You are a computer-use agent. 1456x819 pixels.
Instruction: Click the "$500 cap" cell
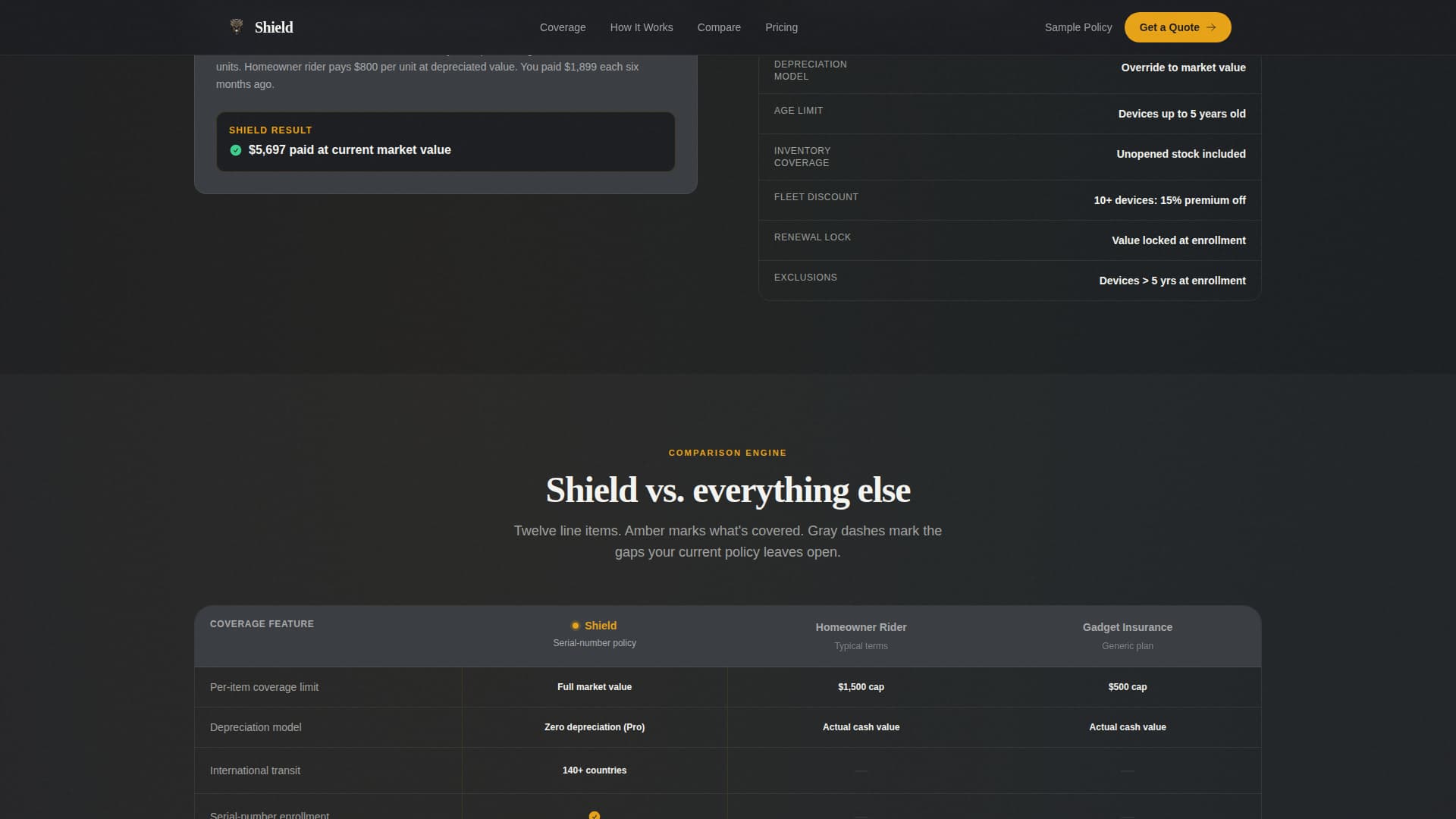click(x=1127, y=687)
